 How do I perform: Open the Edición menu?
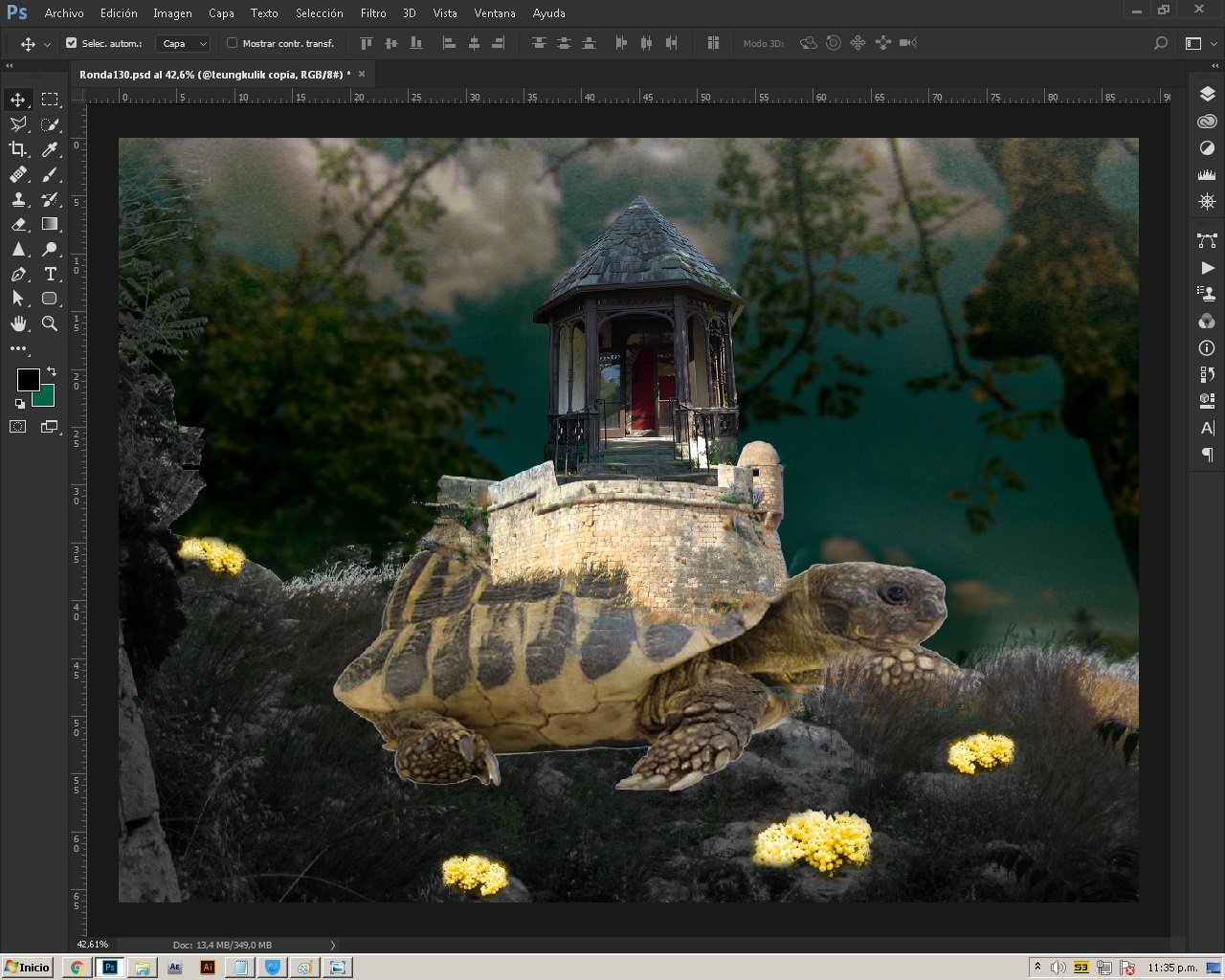119,13
